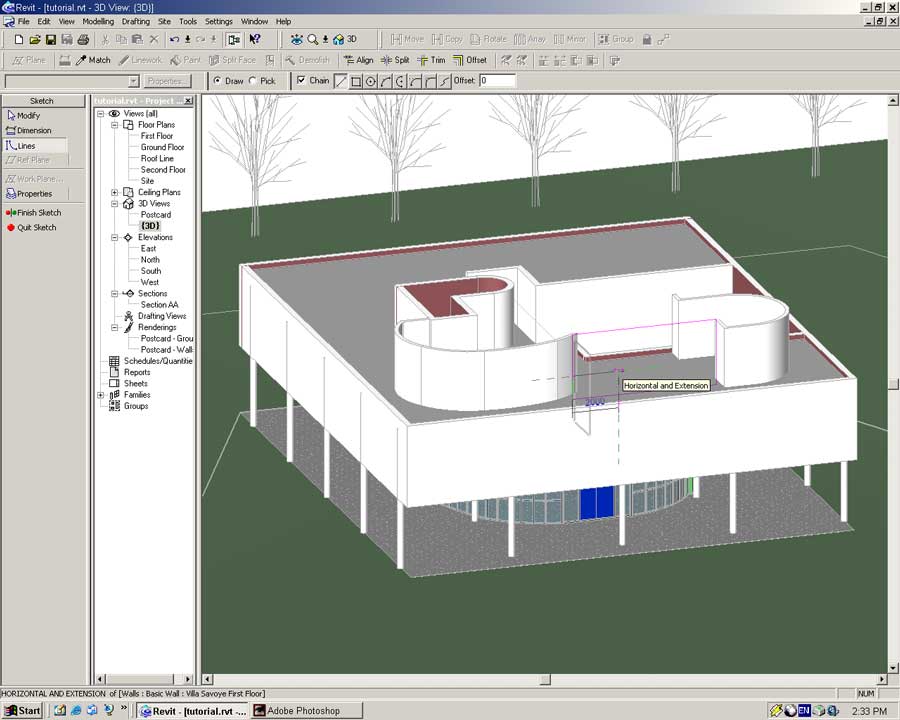Close the Project Browser panel

188,101
